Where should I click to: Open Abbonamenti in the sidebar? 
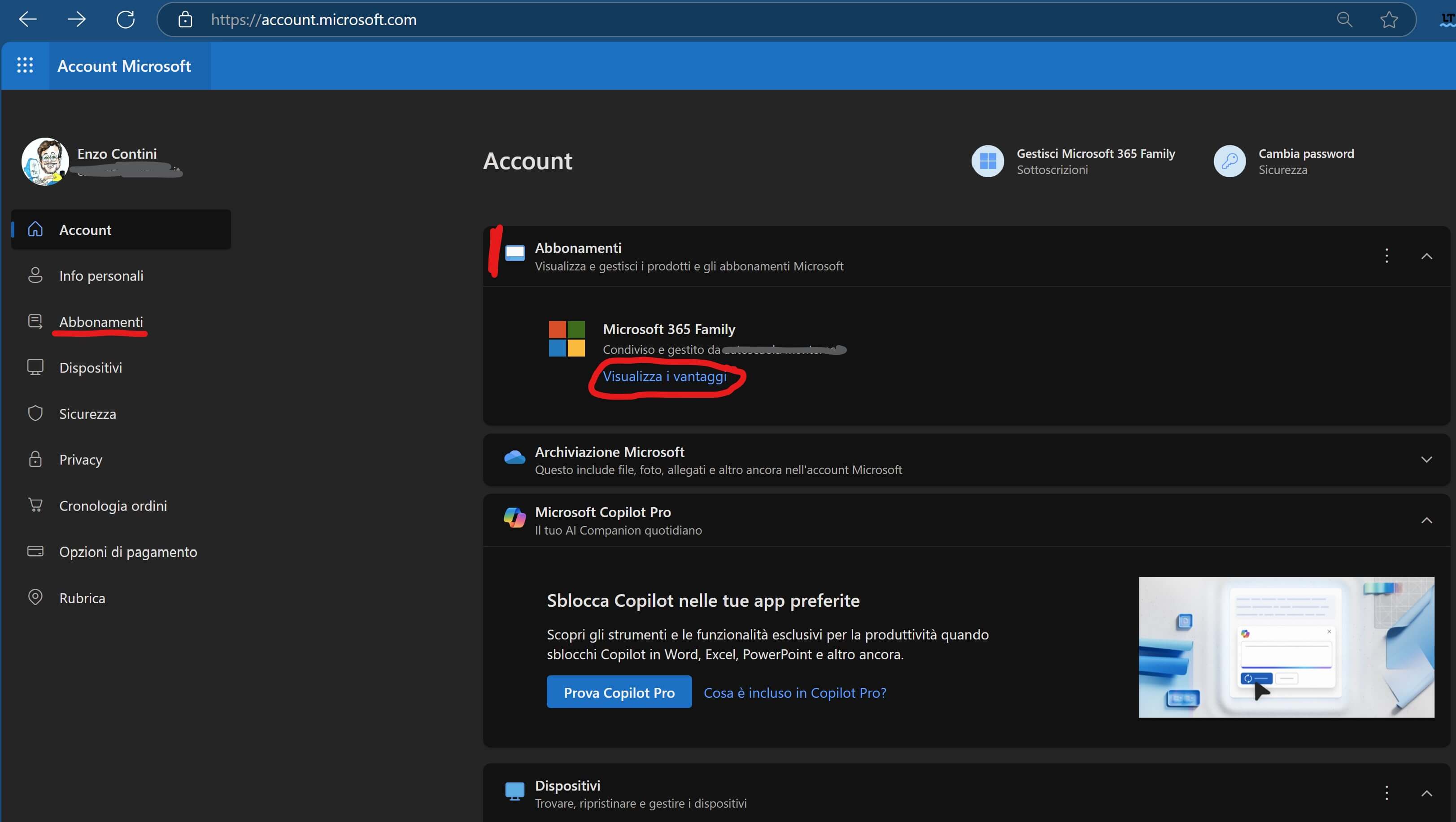click(x=100, y=322)
